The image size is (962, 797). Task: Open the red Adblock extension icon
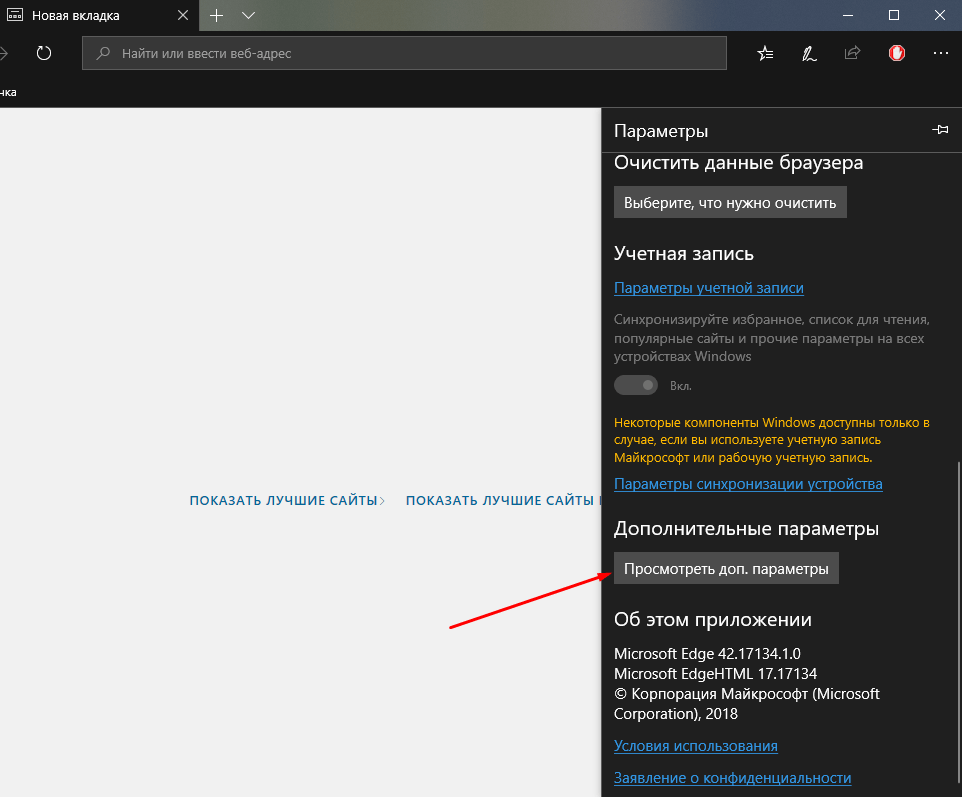pyautogui.click(x=897, y=53)
